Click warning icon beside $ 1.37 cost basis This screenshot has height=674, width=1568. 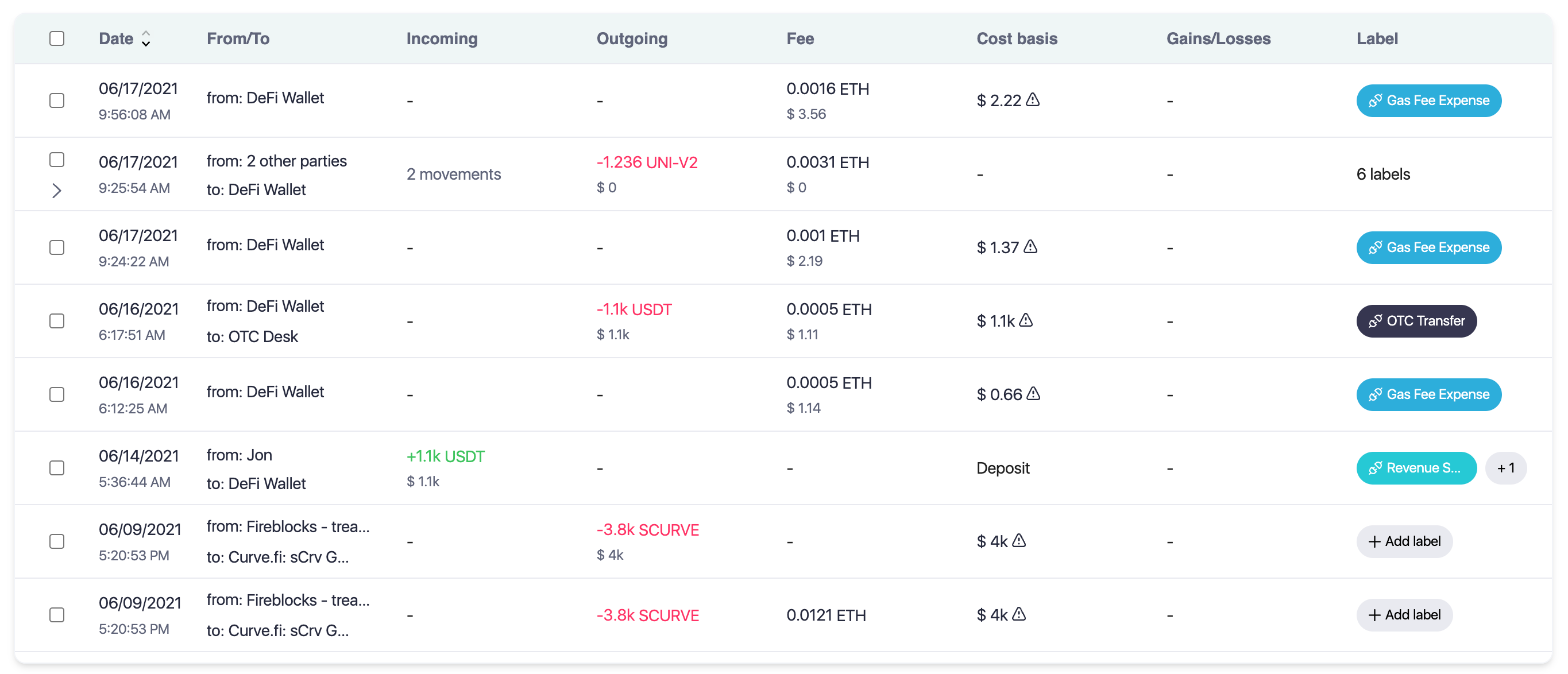(x=1030, y=246)
